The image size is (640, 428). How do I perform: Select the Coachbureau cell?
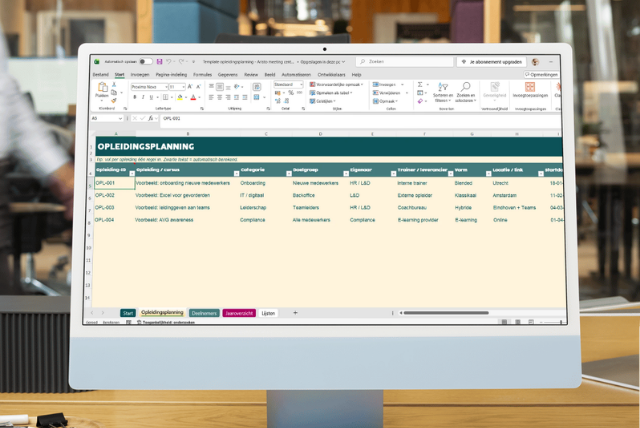click(424, 208)
